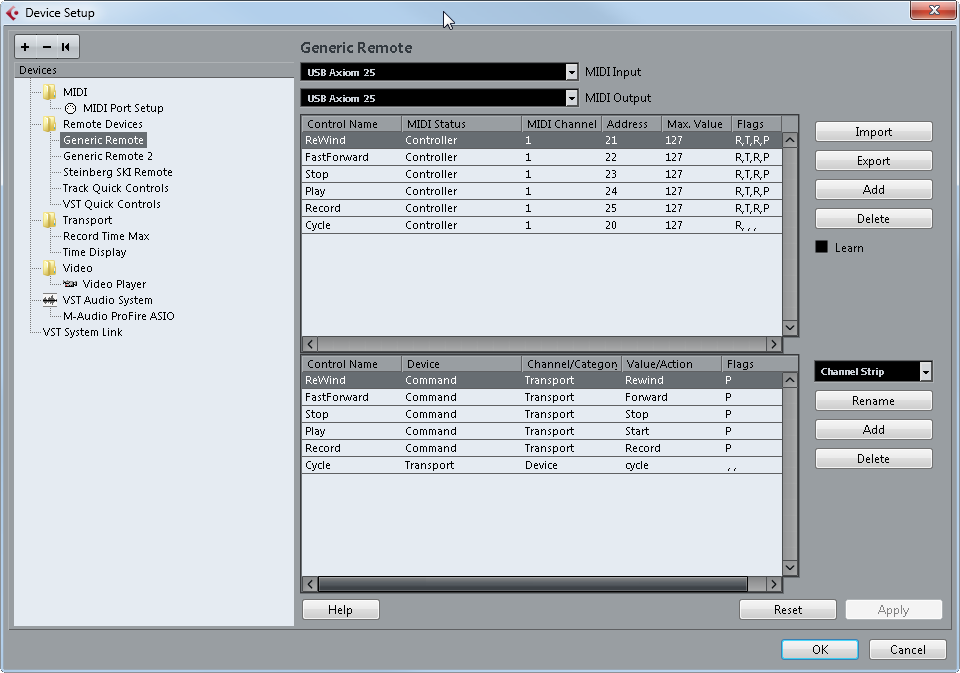This screenshot has width=960, height=673.
Task: Open the MIDI Output dropdown
Action: 571,98
